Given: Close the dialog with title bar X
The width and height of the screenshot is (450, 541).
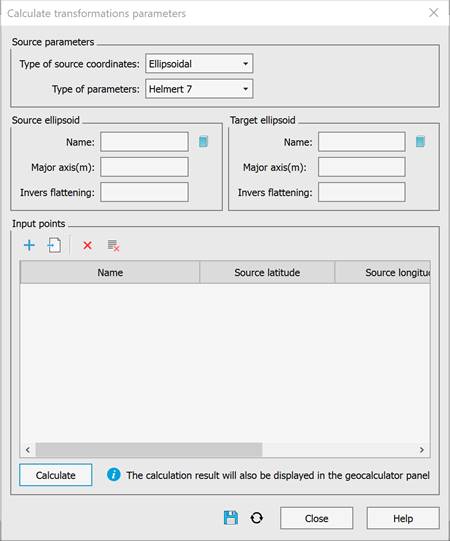Looking at the screenshot, I should 433,13.
